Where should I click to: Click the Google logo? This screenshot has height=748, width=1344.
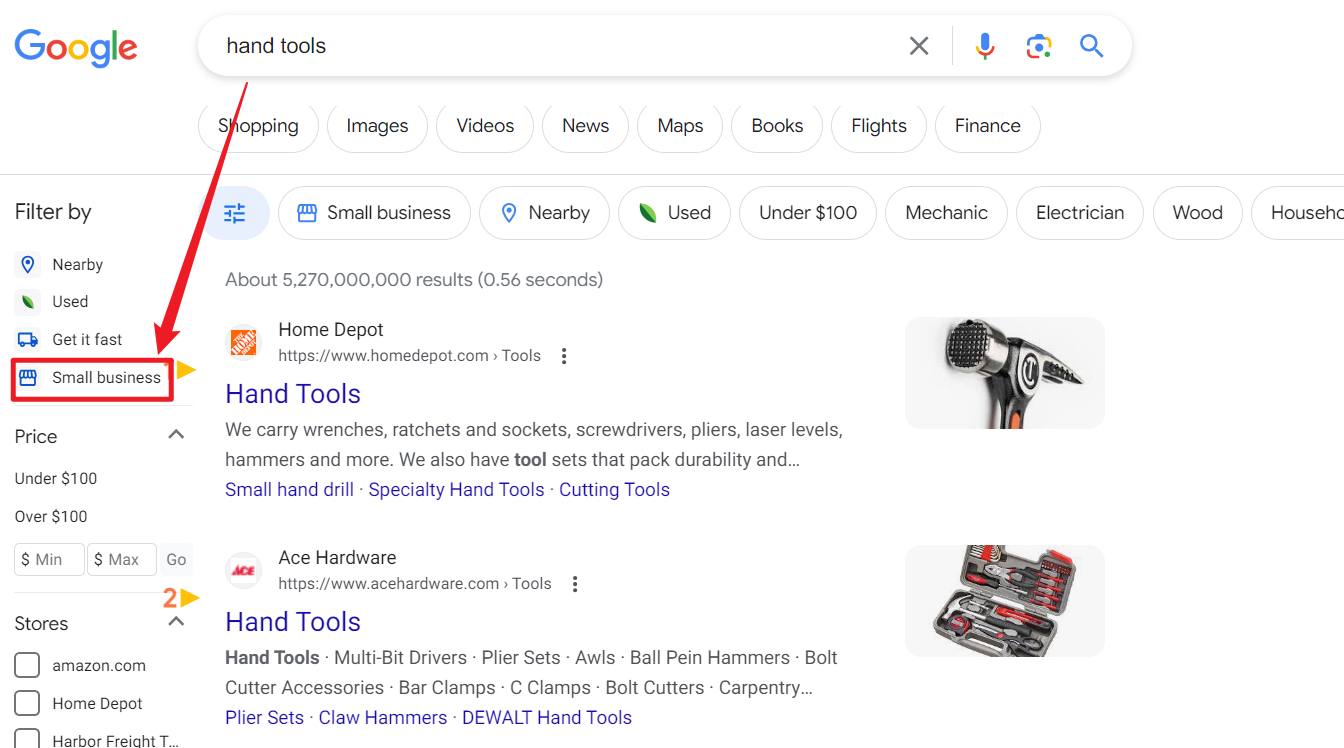click(x=76, y=47)
